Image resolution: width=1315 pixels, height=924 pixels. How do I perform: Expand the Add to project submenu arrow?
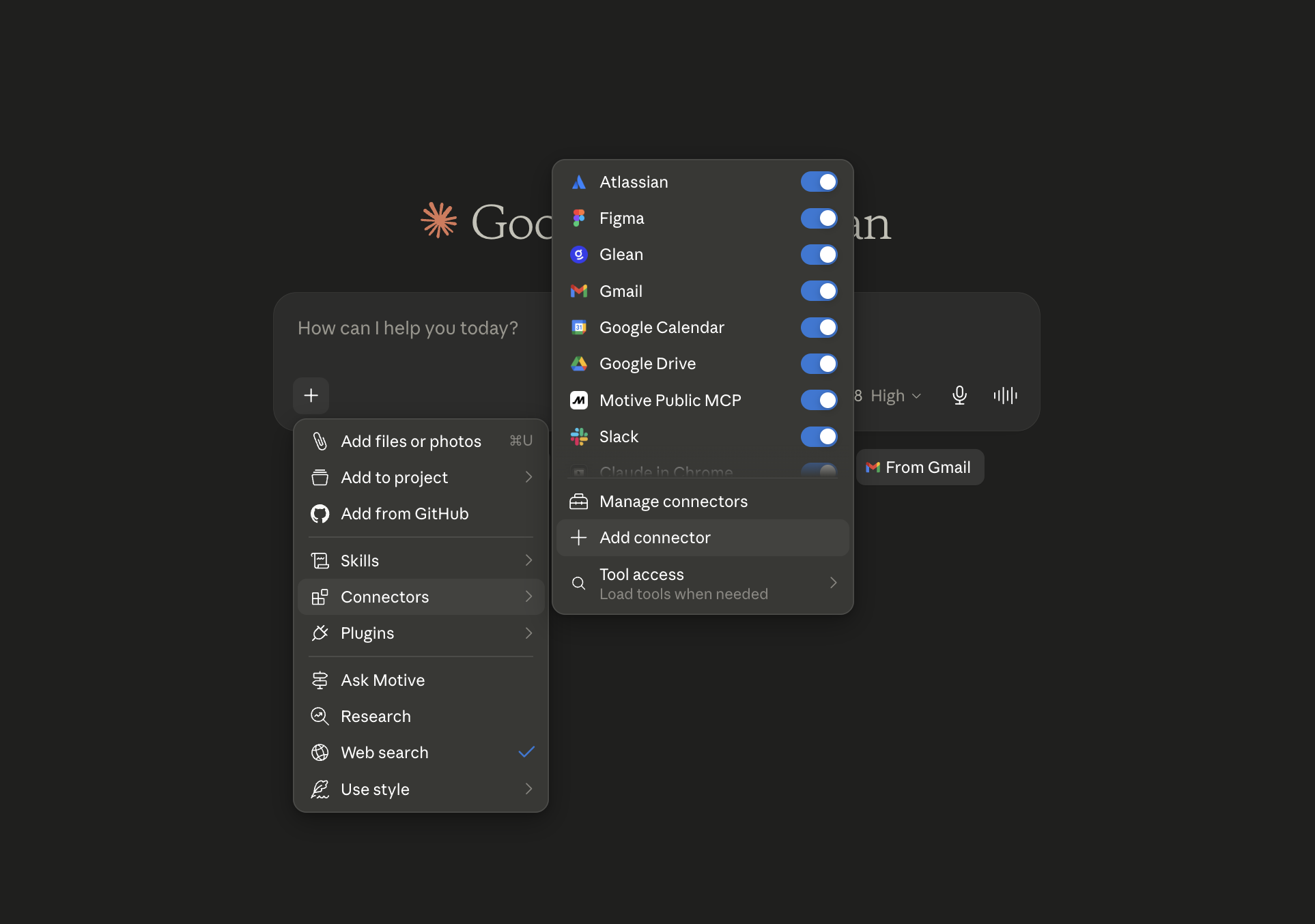coord(528,477)
